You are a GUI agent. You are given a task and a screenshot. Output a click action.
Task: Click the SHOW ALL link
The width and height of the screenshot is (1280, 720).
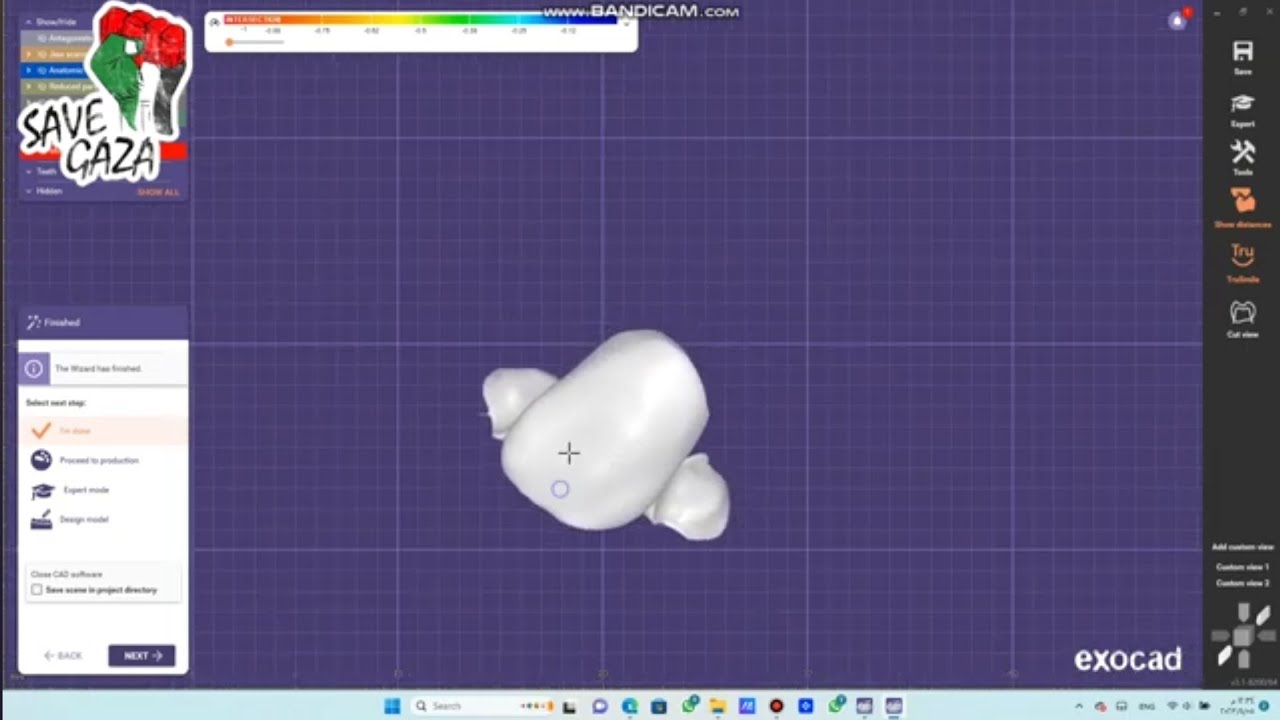pyautogui.click(x=158, y=191)
